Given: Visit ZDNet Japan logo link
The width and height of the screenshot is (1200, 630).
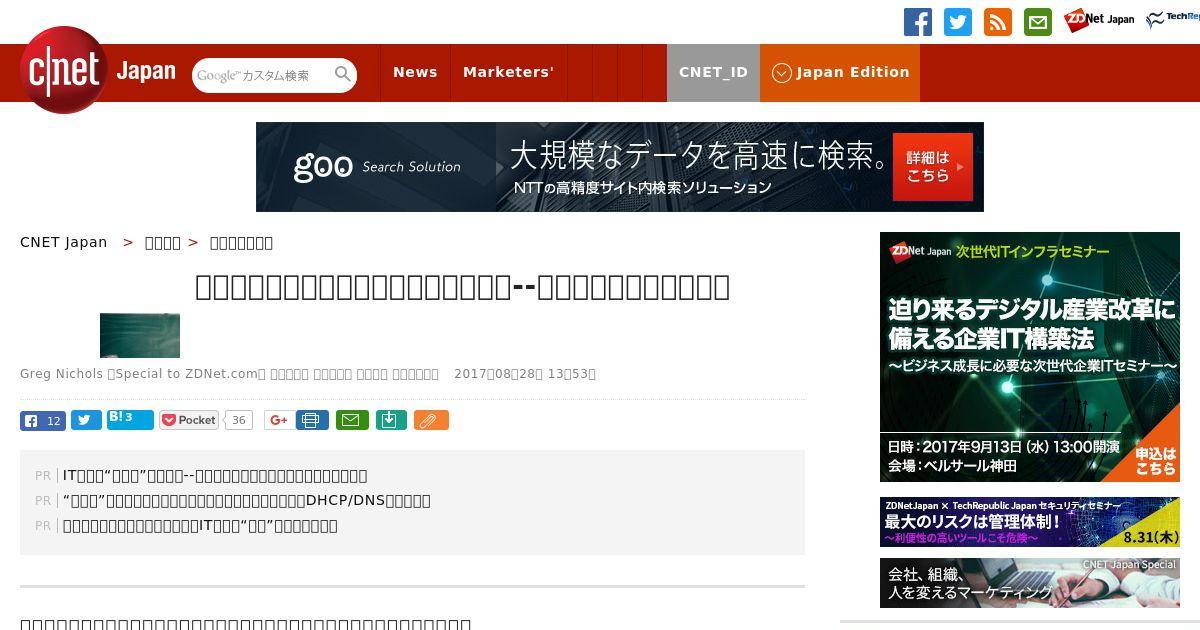Looking at the screenshot, I should click(x=1099, y=20).
